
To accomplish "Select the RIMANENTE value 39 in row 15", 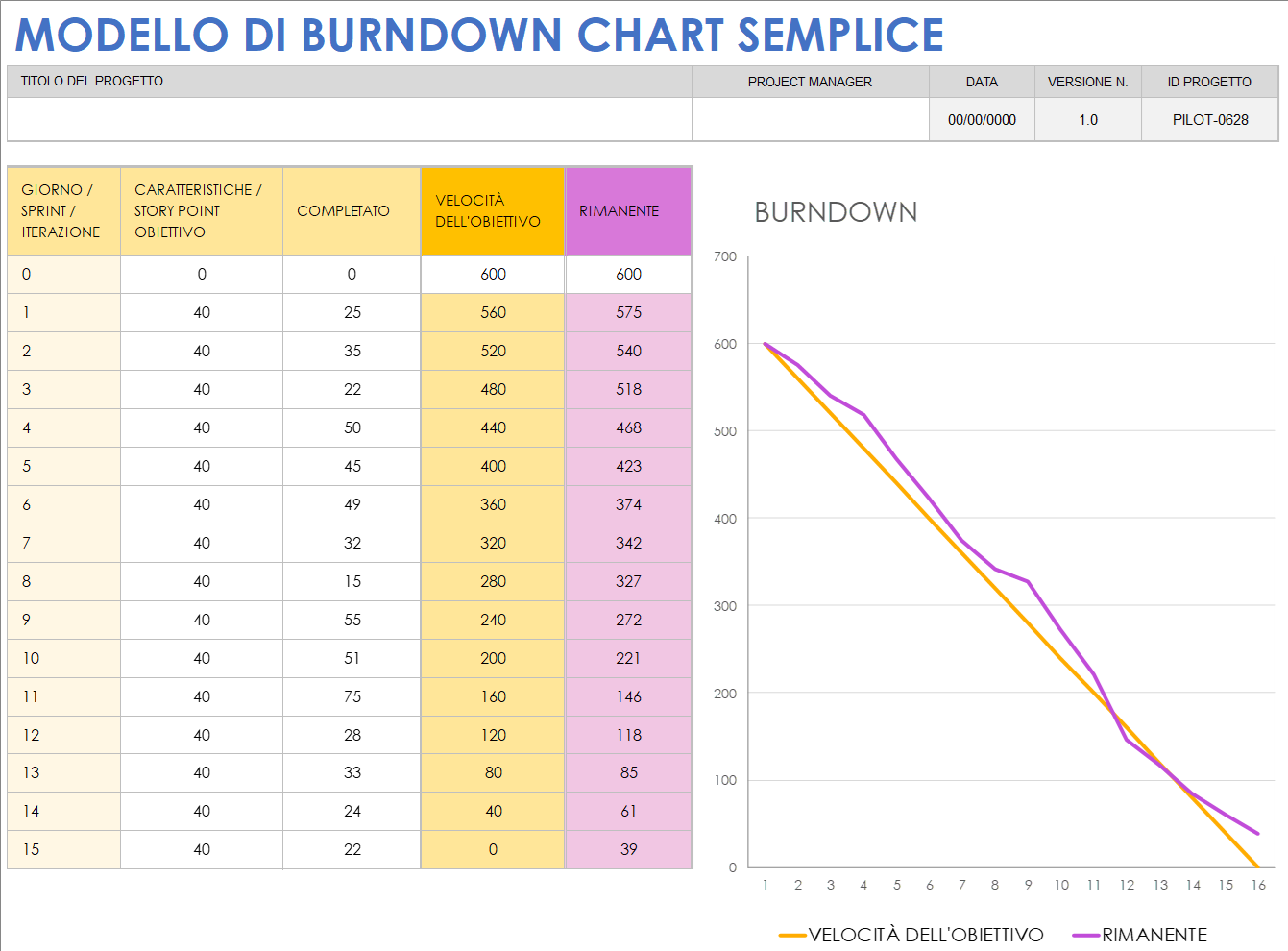I will (x=627, y=849).
